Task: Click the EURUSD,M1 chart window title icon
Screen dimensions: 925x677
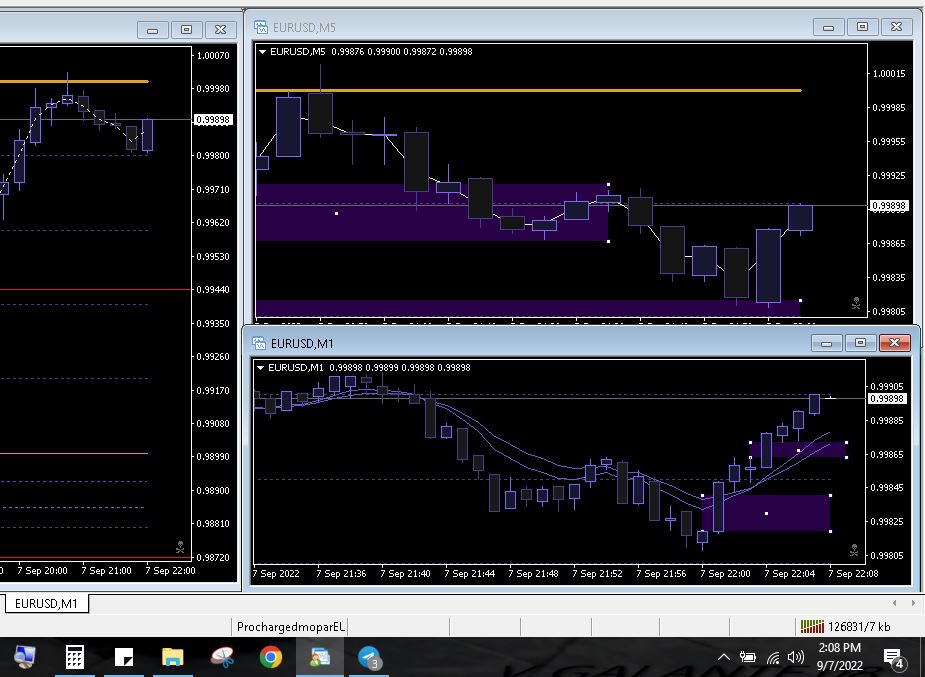Action: coord(260,343)
